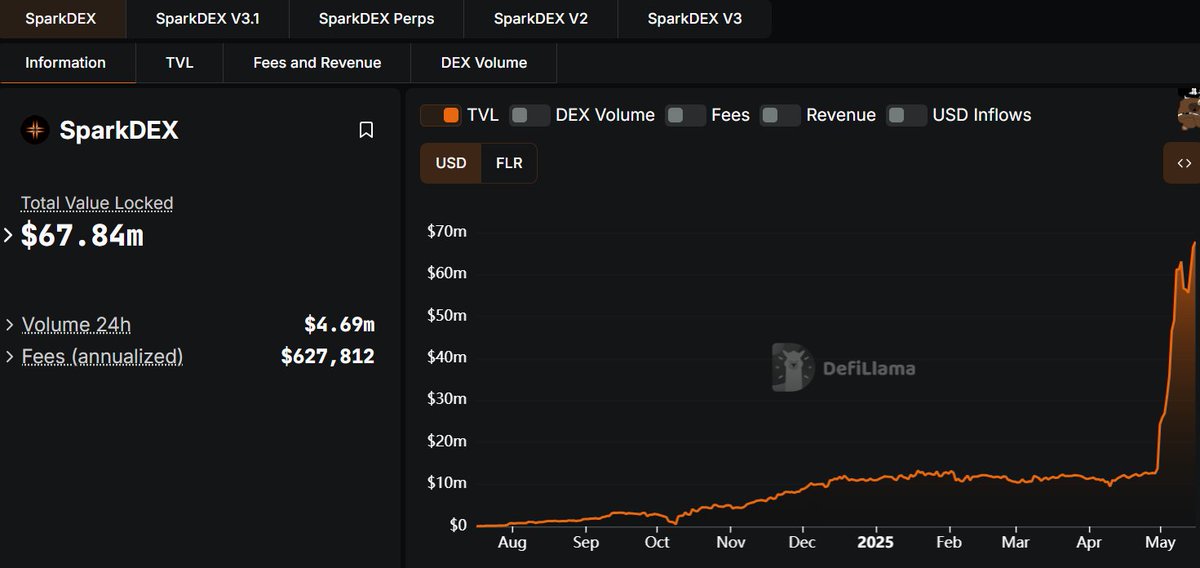
Task: Bookmark SparkDEX with the bookmark icon
Action: pyautogui.click(x=366, y=130)
